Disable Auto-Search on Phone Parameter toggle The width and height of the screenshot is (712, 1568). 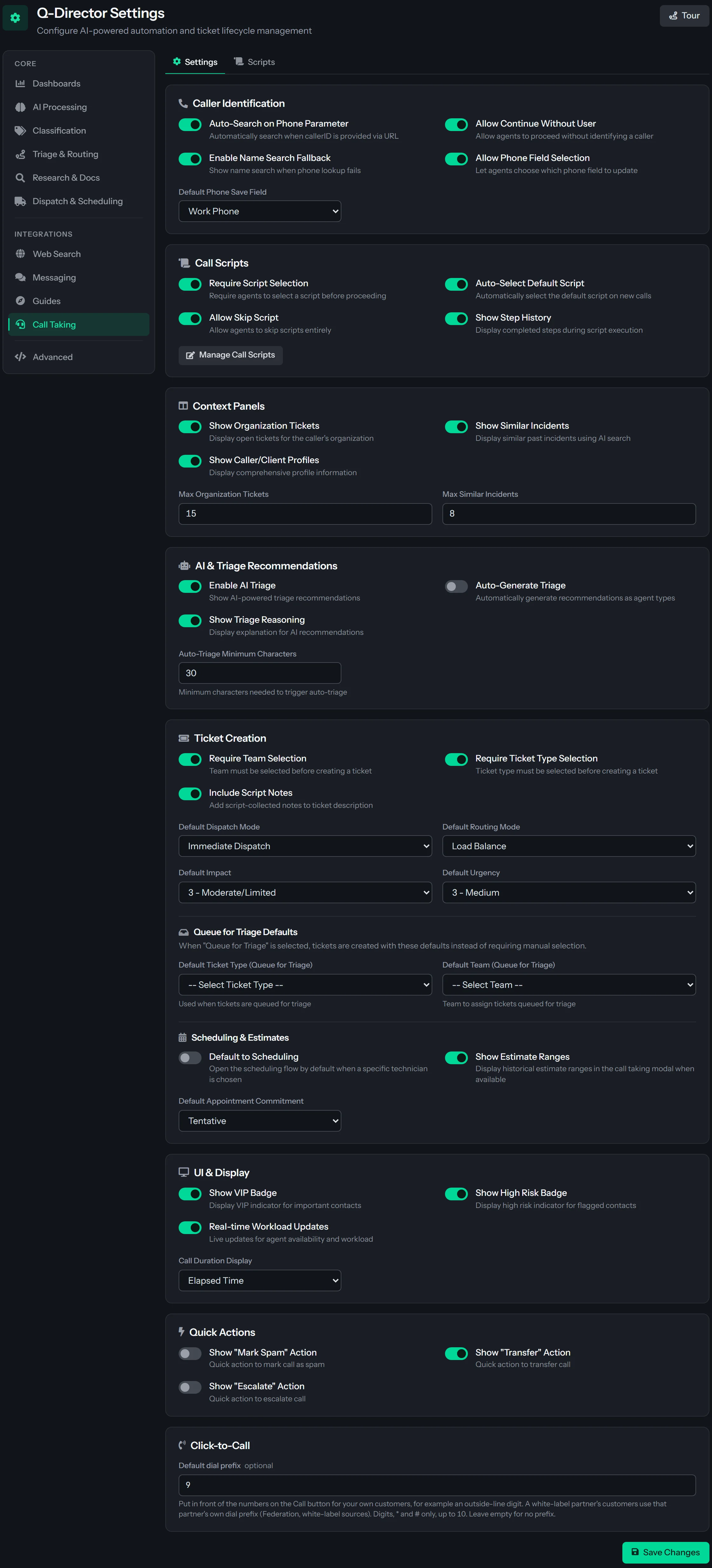[x=190, y=124]
